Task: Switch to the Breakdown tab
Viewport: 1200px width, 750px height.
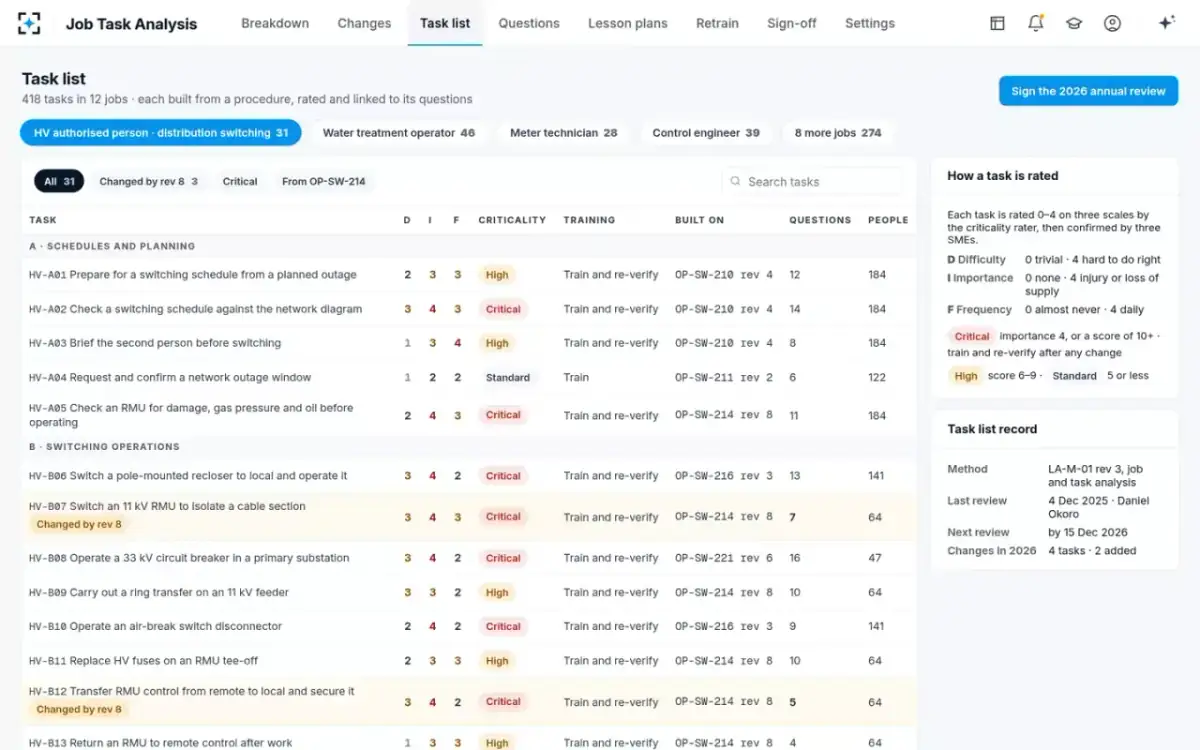Action: (x=275, y=23)
